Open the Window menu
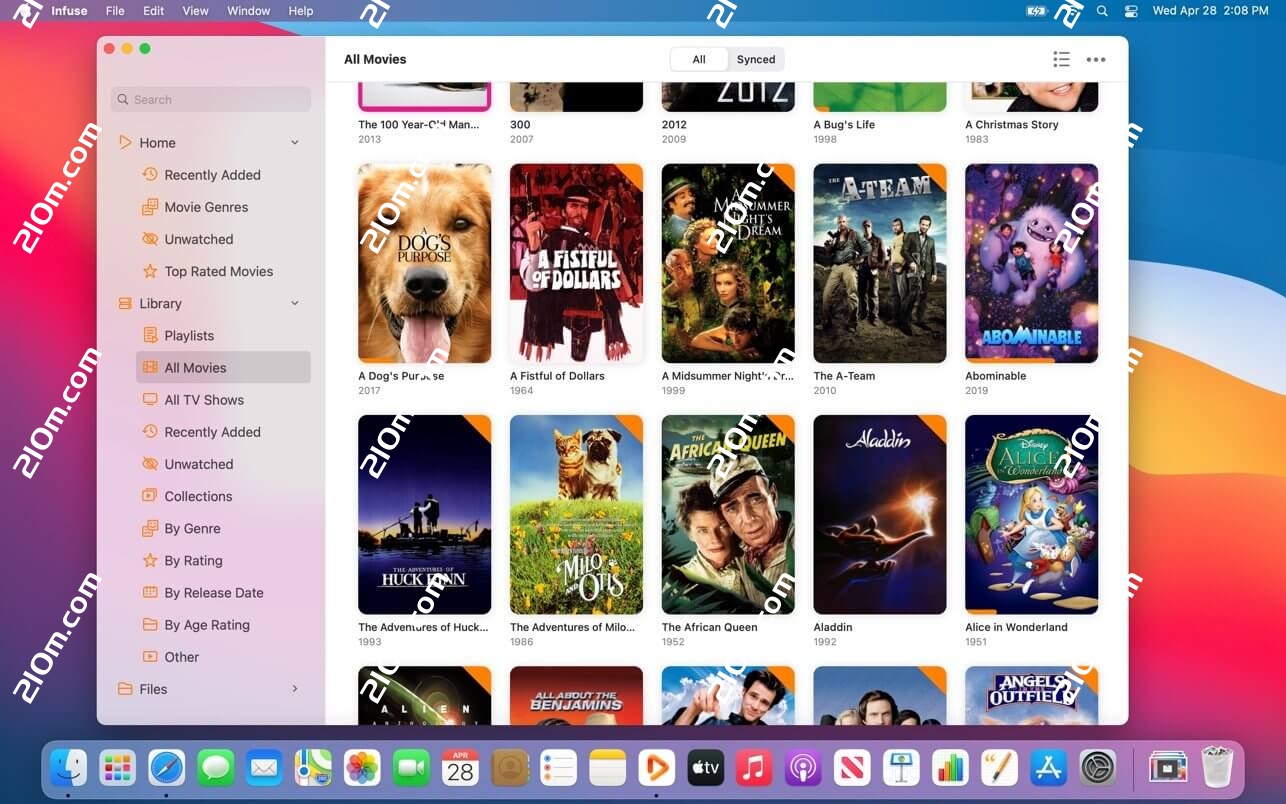The height and width of the screenshot is (804, 1286). pos(248,11)
